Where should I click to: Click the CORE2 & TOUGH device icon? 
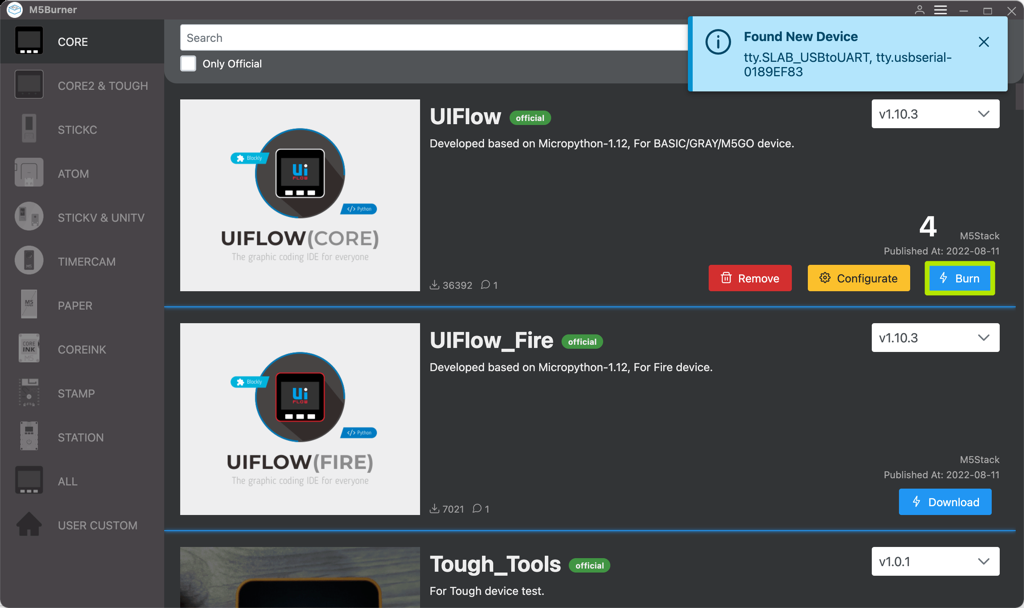29,85
